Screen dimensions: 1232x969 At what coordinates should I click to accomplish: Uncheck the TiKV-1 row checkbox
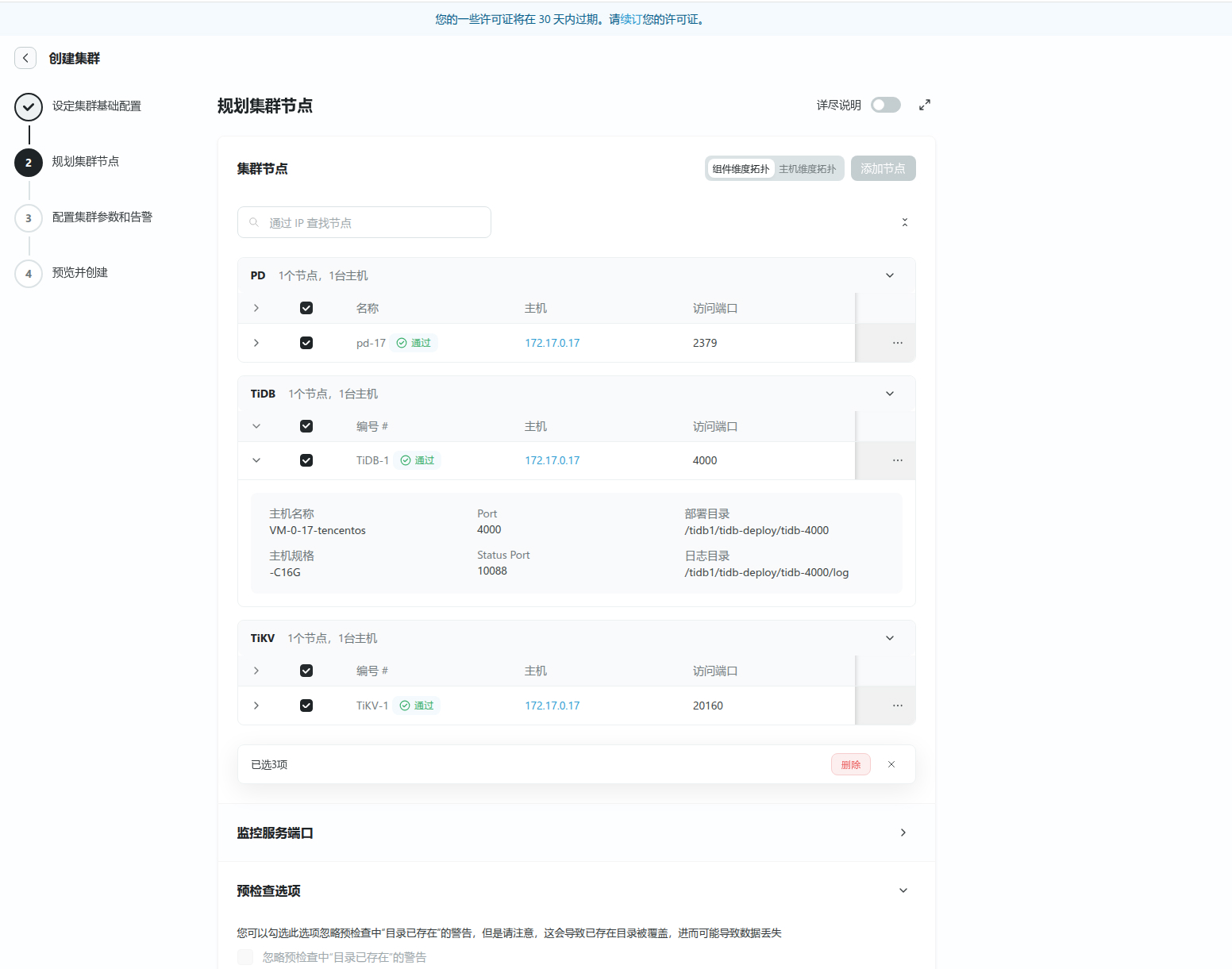(x=306, y=706)
